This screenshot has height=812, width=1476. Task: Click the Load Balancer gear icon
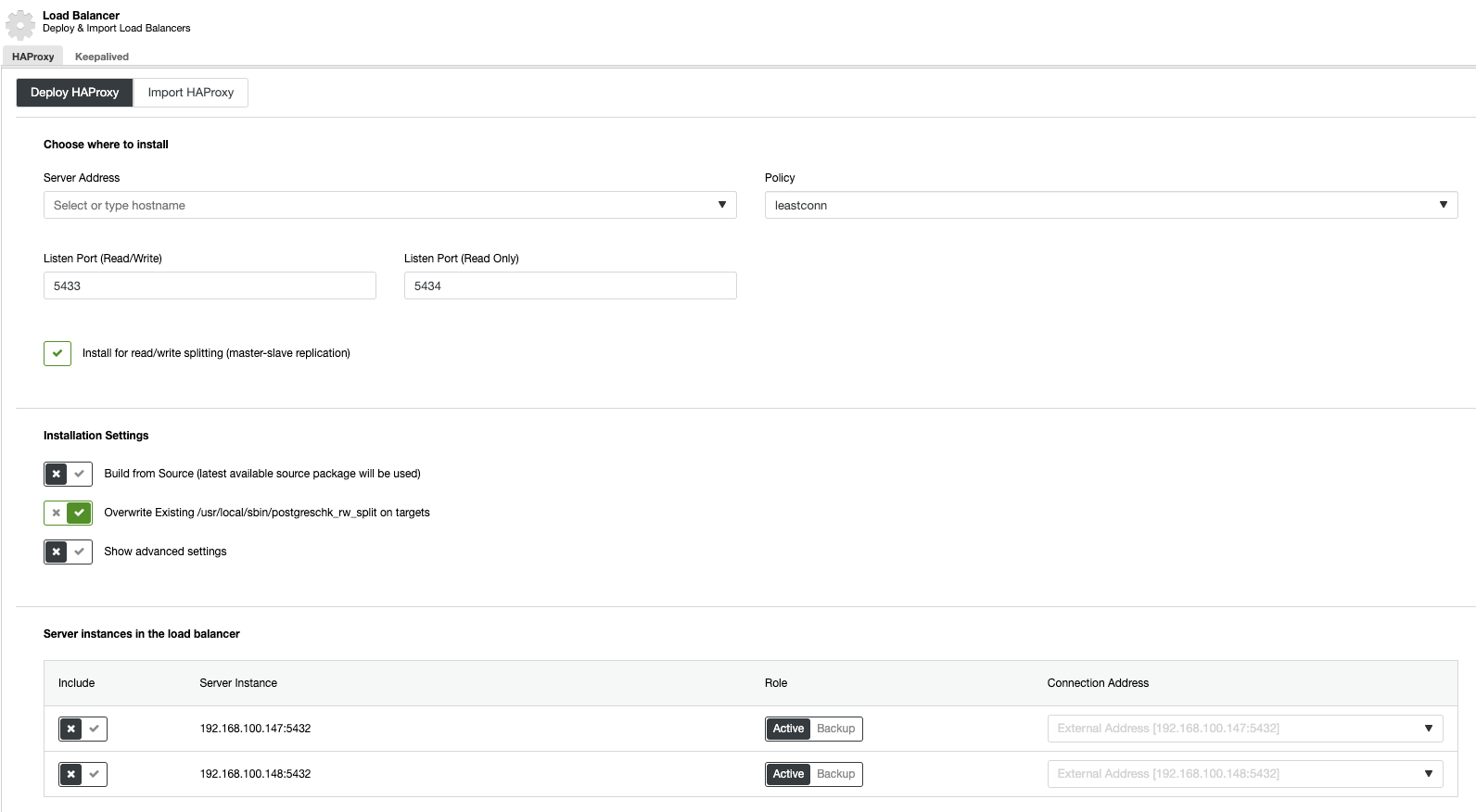tap(20, 24)
